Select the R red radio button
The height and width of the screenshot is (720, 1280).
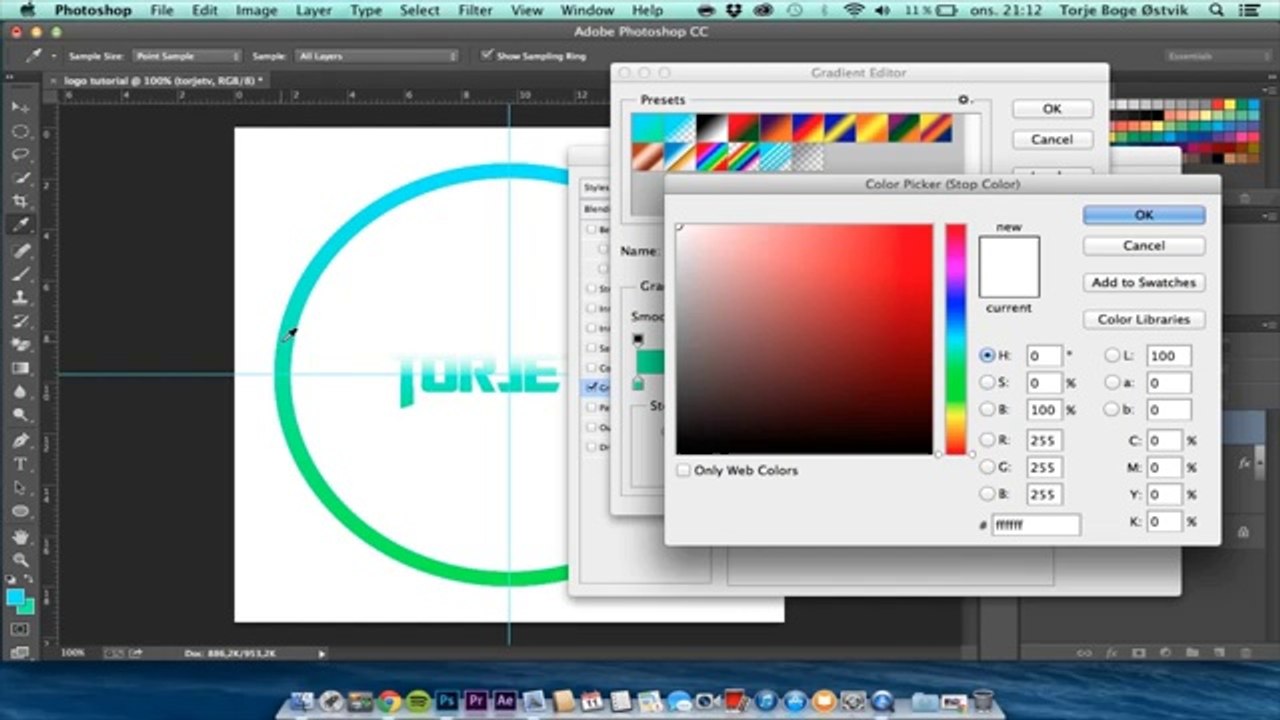click(x=987, y=440)
